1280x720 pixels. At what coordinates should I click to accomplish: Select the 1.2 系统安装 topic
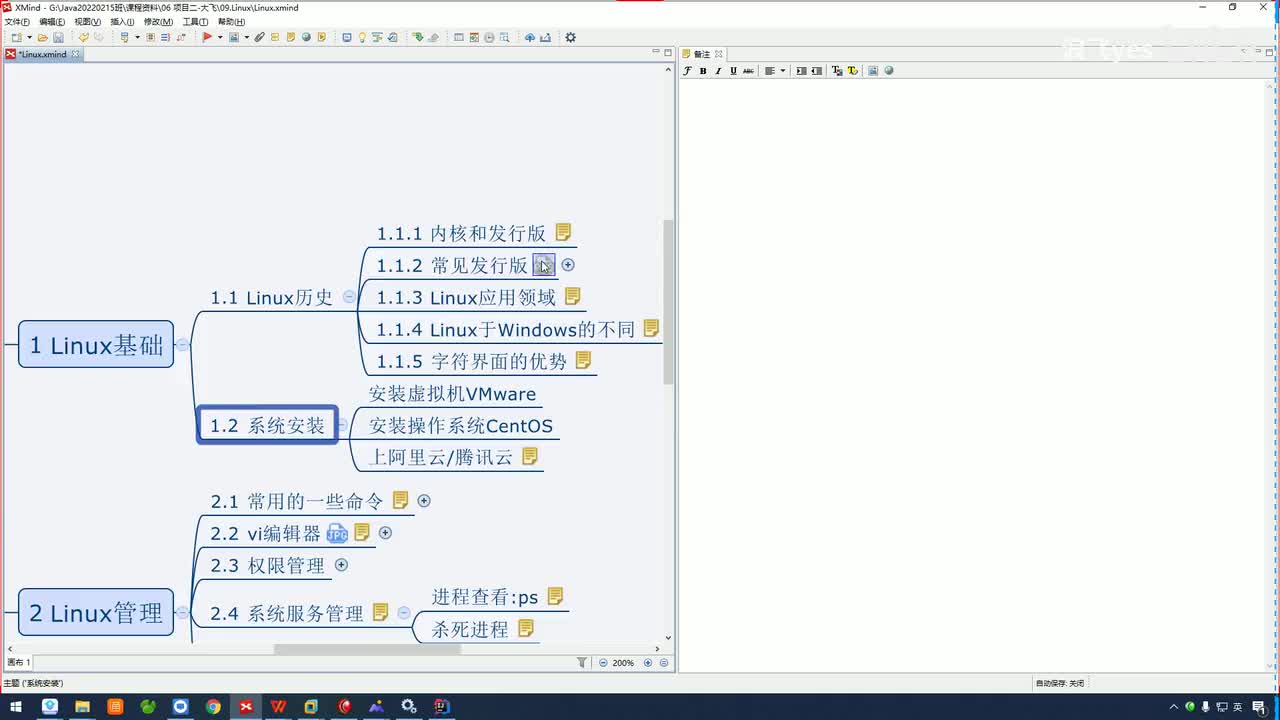[x=267, y=425]
